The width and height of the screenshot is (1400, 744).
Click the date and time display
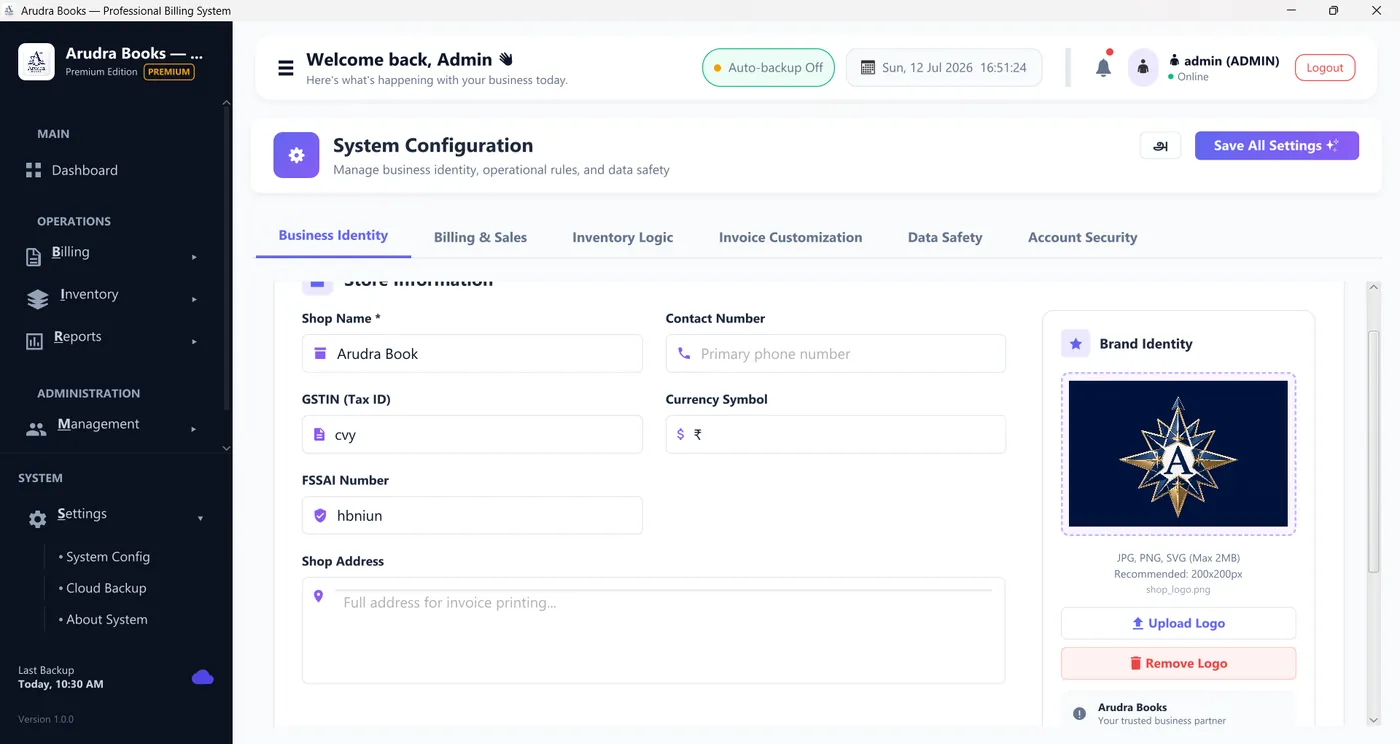tap(944, 68)
